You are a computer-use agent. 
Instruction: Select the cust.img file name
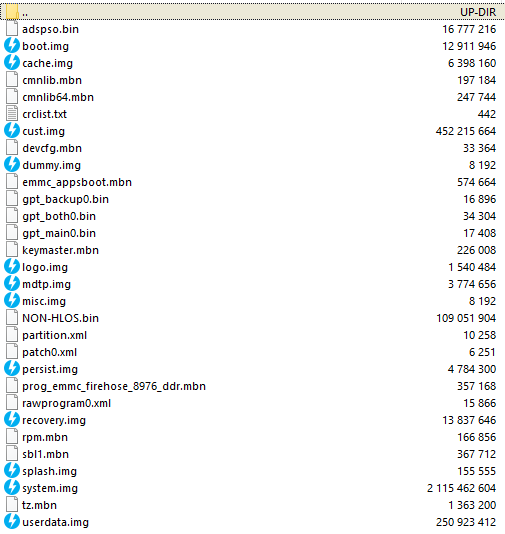[43, 131]
